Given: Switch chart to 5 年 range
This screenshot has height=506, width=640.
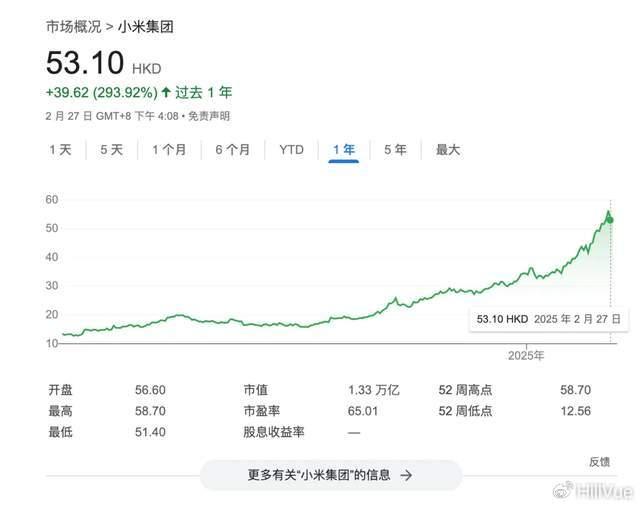Looking at the screenshot, I should click(395, 150).
